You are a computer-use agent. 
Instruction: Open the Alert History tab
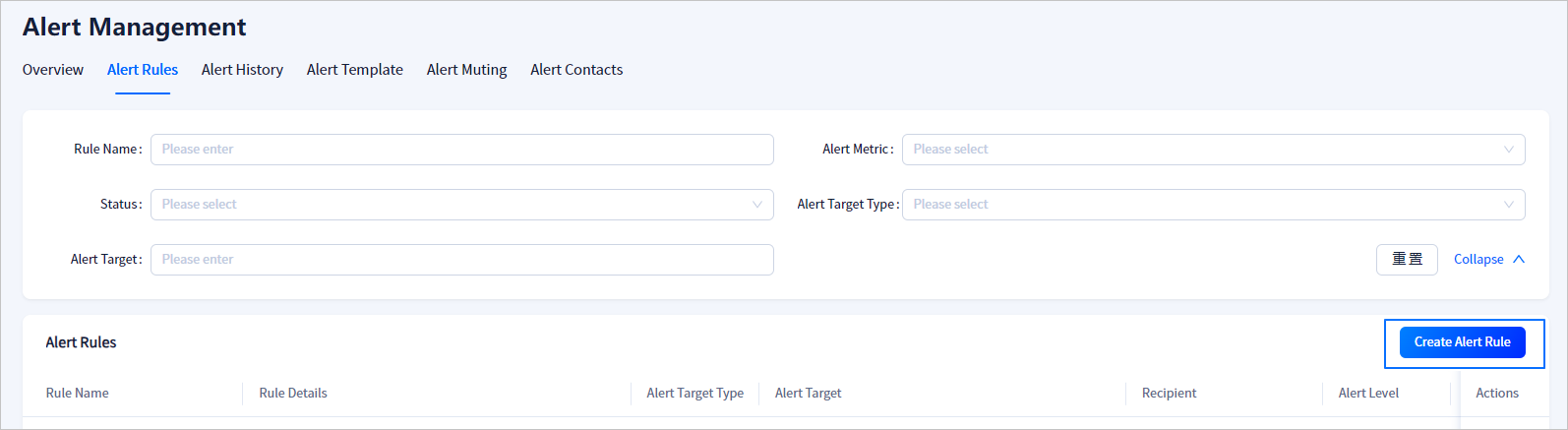pyautogui.click(x=242, y=70)
